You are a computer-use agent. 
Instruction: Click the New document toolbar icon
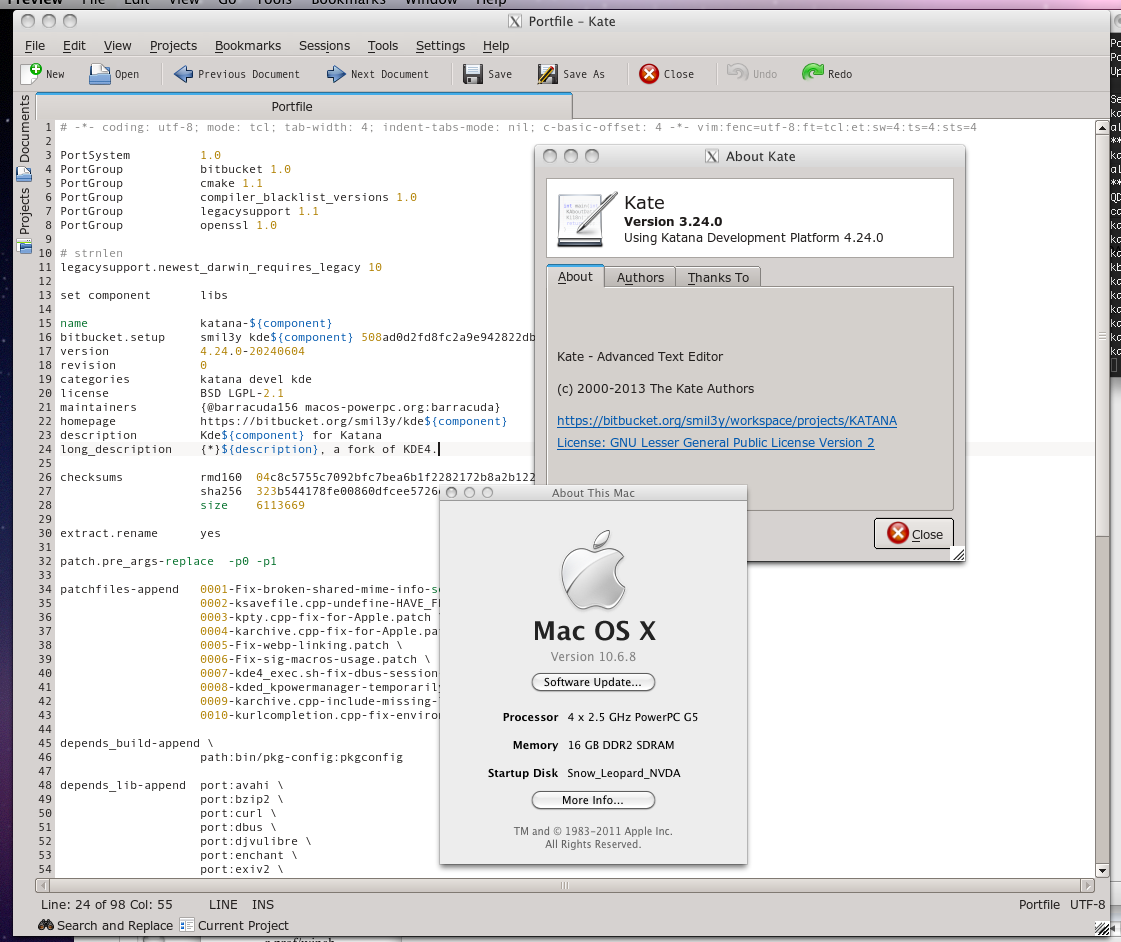pos(32,73)
